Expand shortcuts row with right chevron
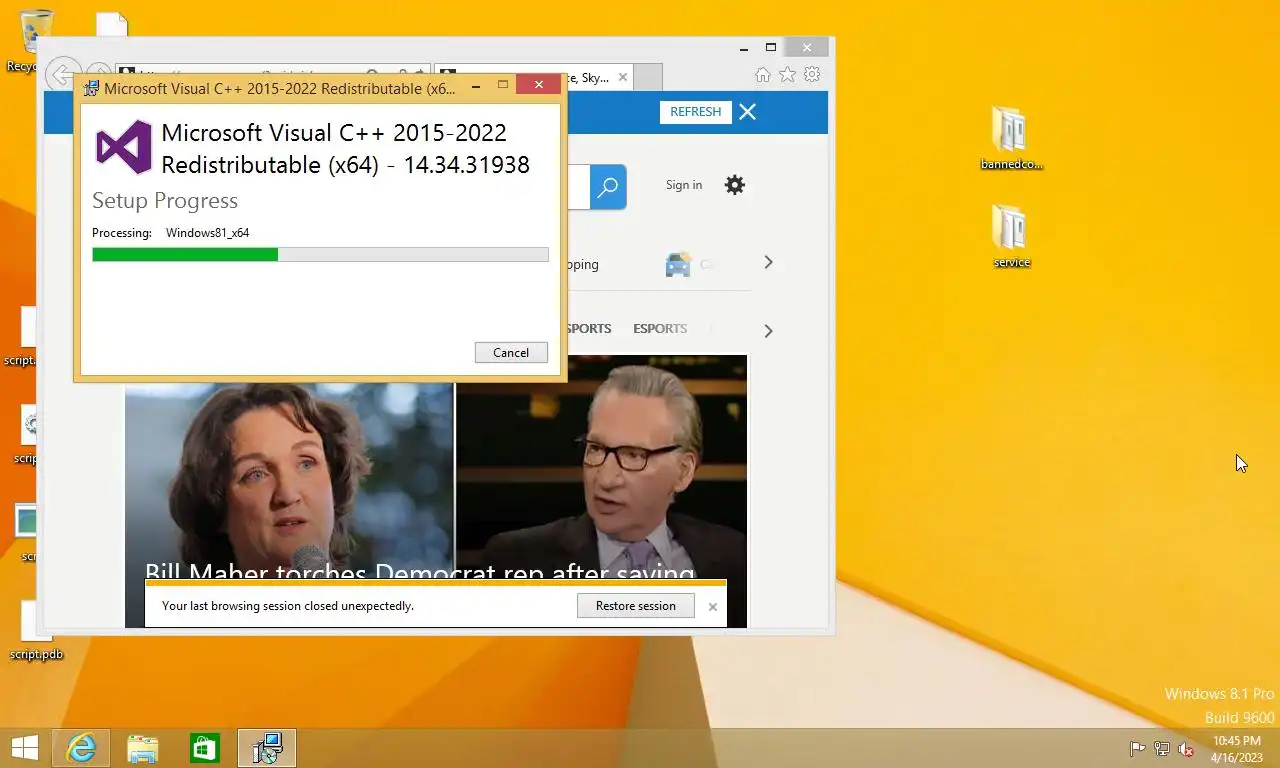 coord(768,262)
